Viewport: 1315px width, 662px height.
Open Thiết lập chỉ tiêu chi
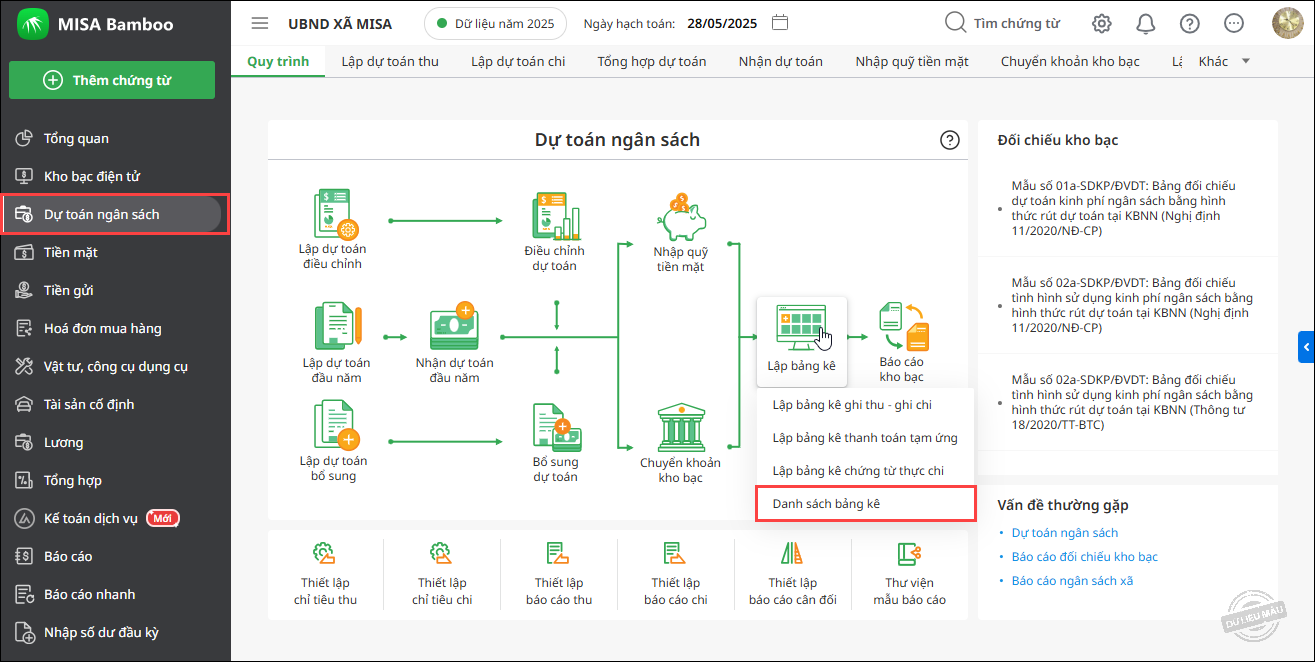point(442,572)
